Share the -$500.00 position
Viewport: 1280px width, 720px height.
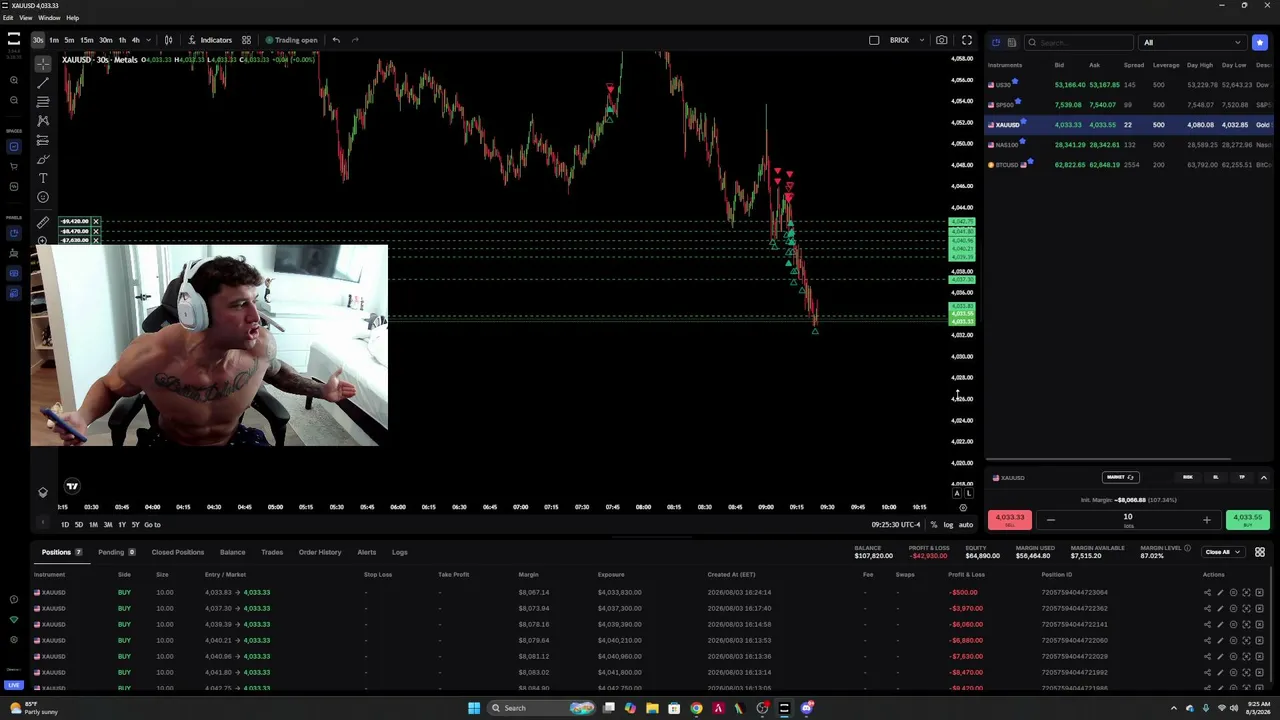tap(1207, 592)
